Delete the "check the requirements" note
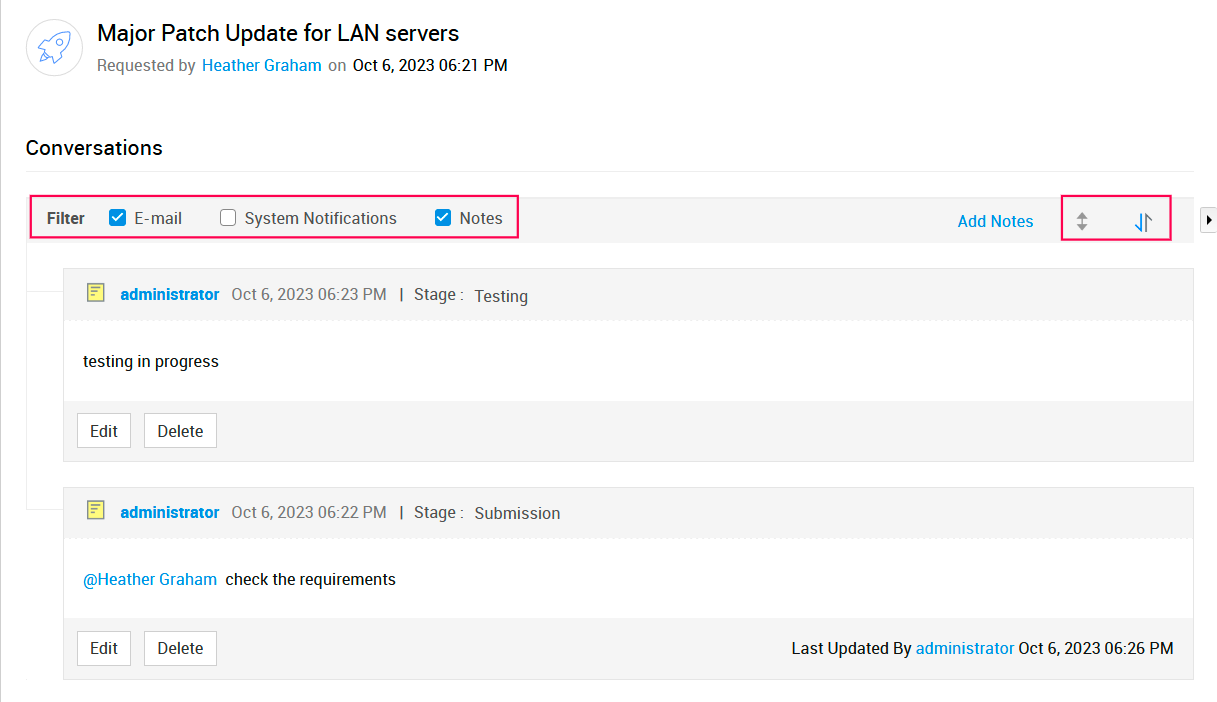 point(180,648)
